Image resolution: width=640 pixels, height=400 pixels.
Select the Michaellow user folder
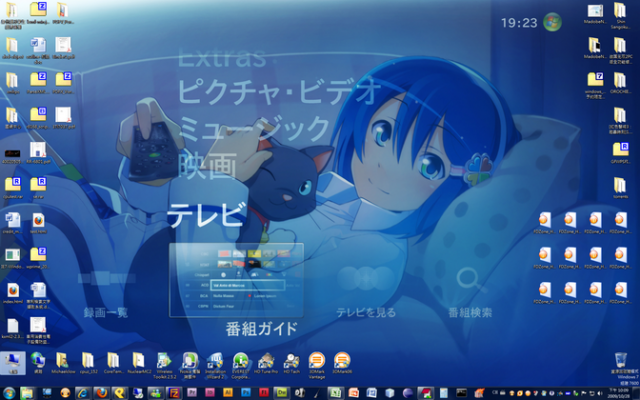pyautogui.click(x=63, y=363)
